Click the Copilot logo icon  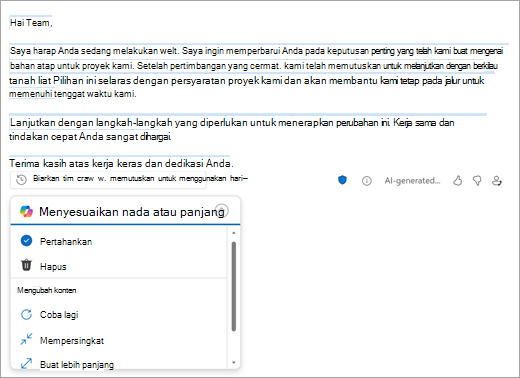point(26,211)
